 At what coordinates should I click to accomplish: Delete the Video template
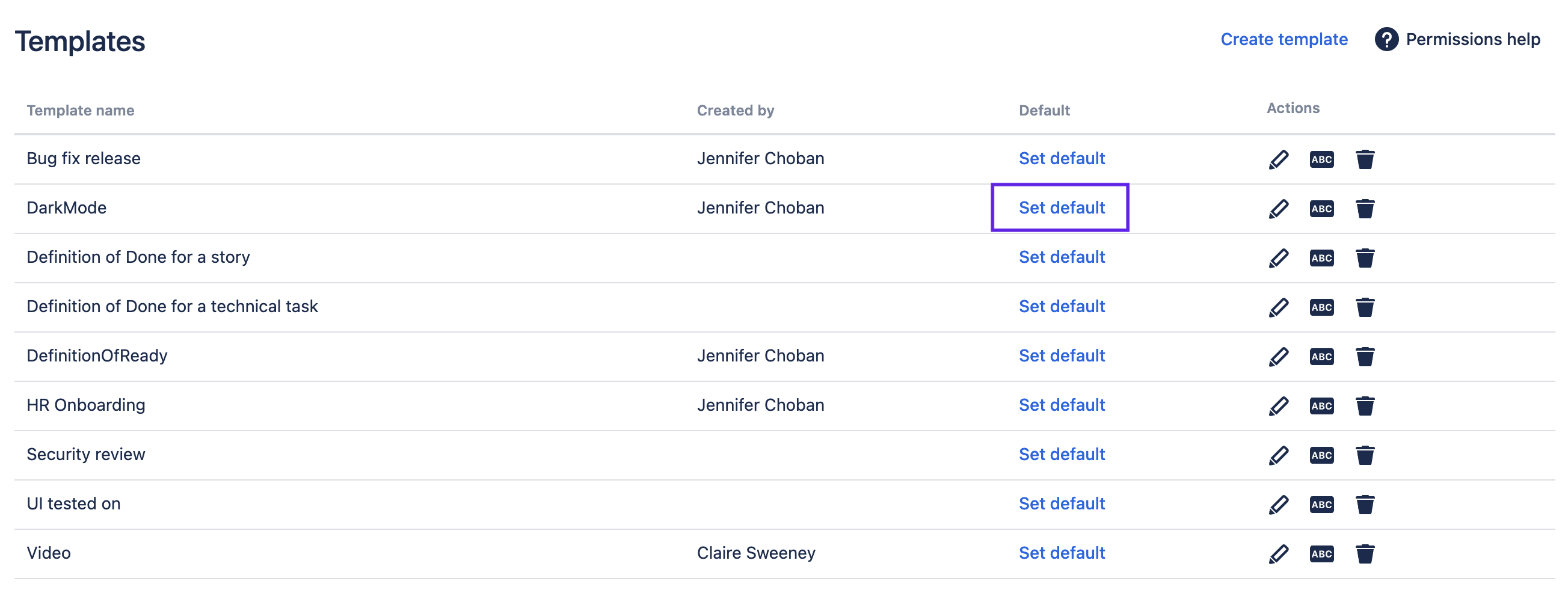1365,554
